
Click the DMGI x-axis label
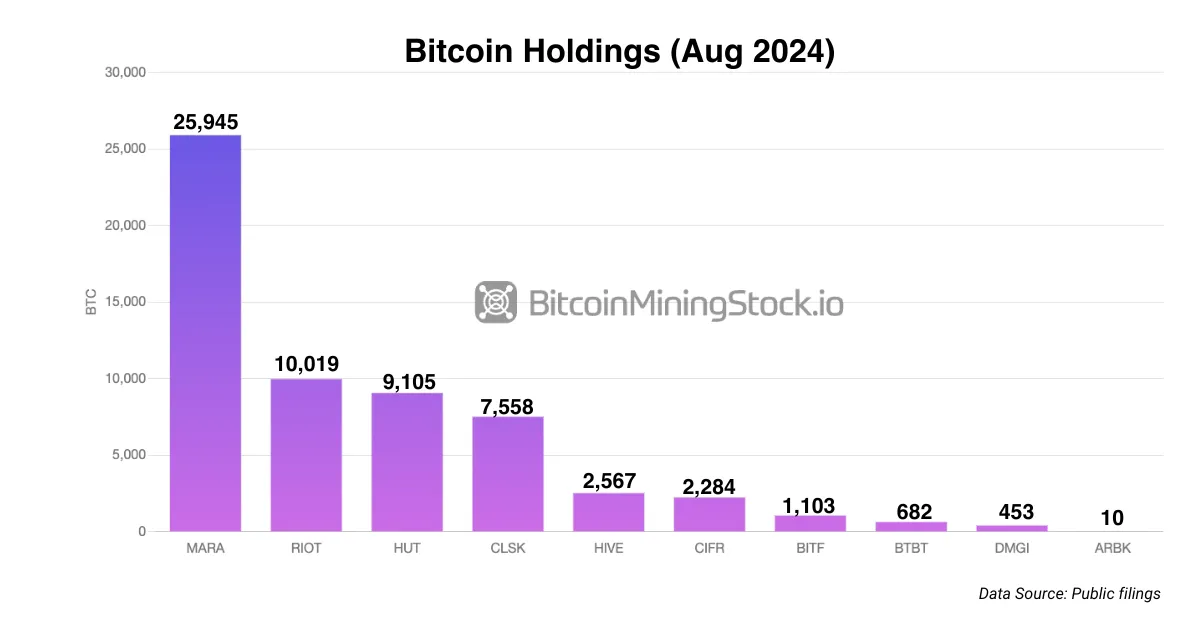click(1011, 549)
